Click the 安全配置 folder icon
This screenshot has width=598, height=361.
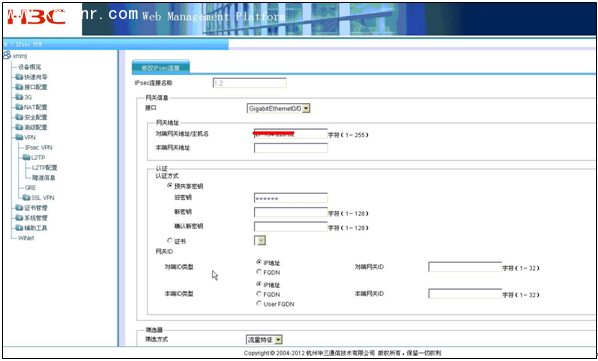[19, 117]
